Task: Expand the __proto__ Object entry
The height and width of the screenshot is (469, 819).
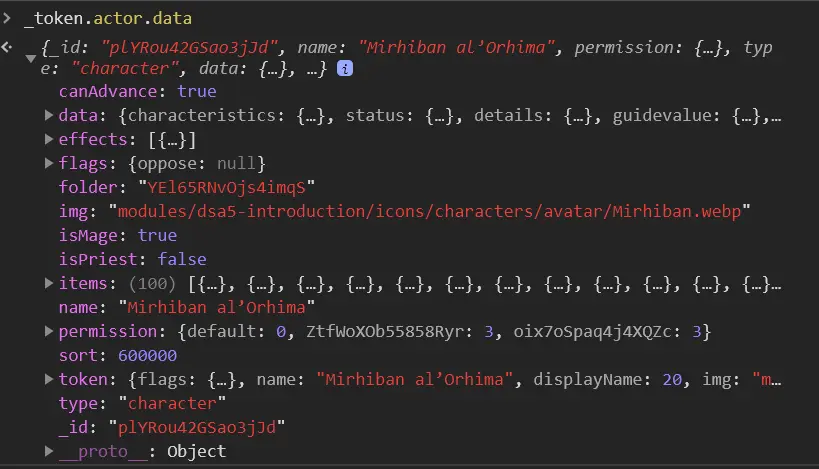Action: click(x=49, y=452)
